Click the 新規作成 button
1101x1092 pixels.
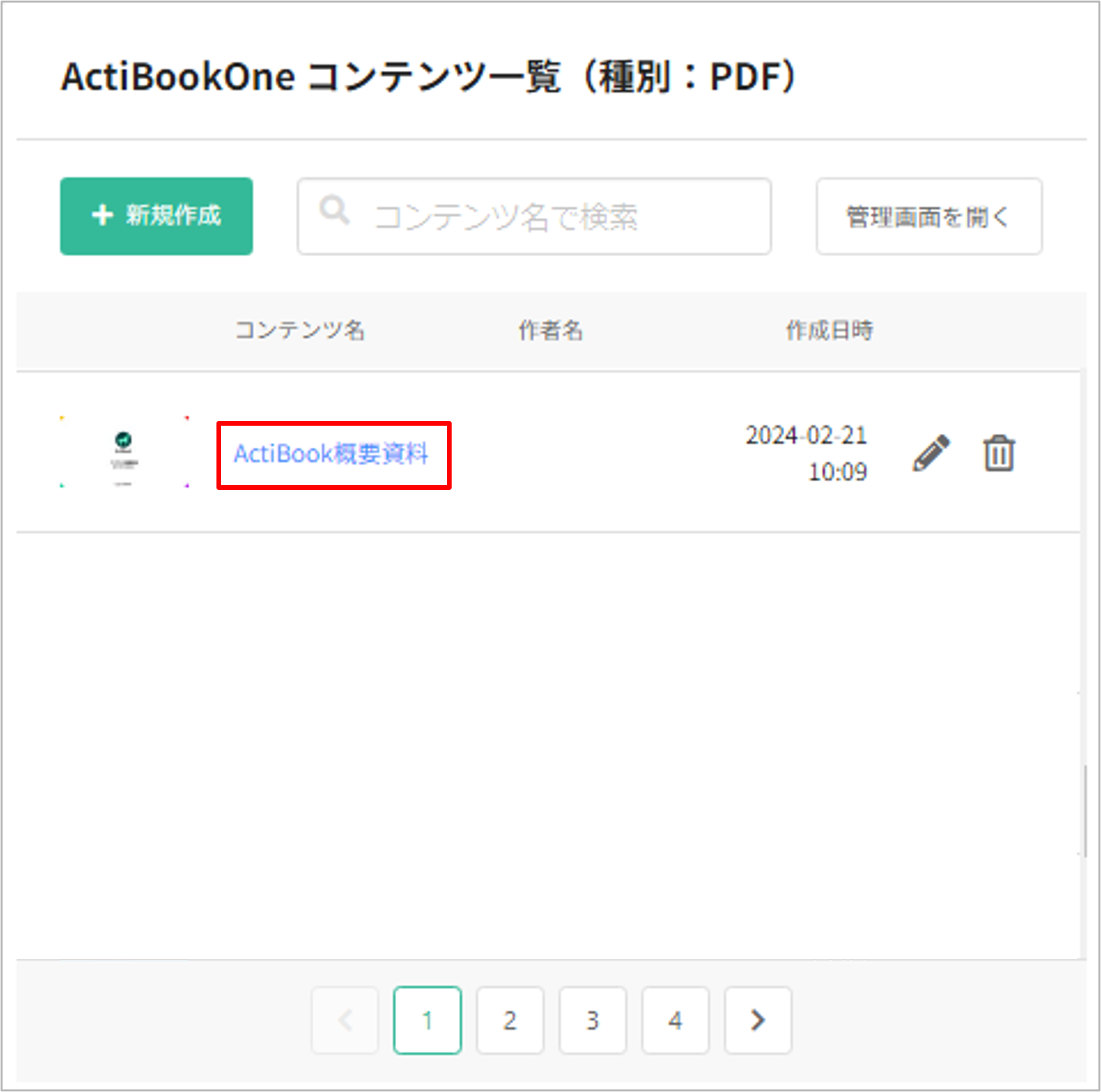tap(156, 216)
